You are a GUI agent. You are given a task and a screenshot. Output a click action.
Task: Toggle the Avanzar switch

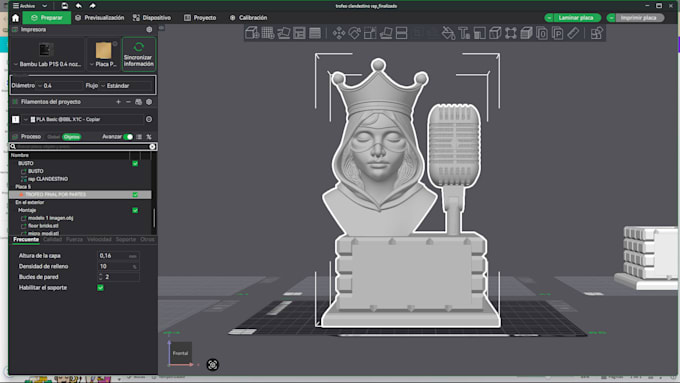click(x=128, y=137)
